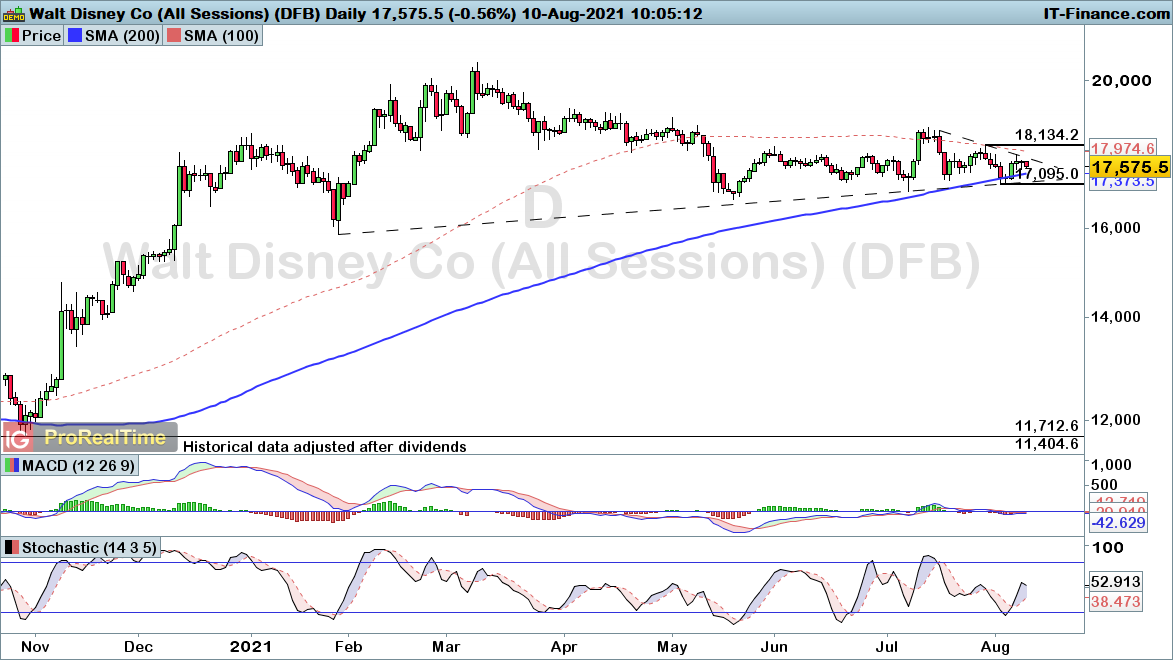1173x660 pixels.
Task: Click the 16,000 price axis label
Action: pyautogui.click(x=1116, y=228)
